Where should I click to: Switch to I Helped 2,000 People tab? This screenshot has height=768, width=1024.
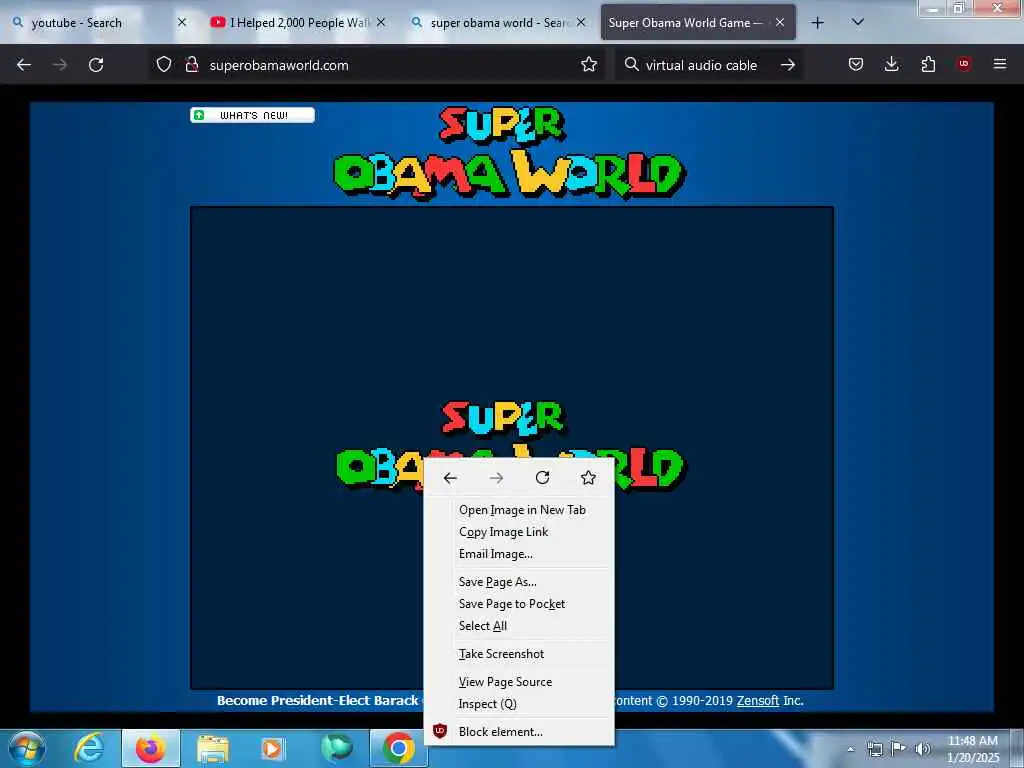(x=300, y=23)
